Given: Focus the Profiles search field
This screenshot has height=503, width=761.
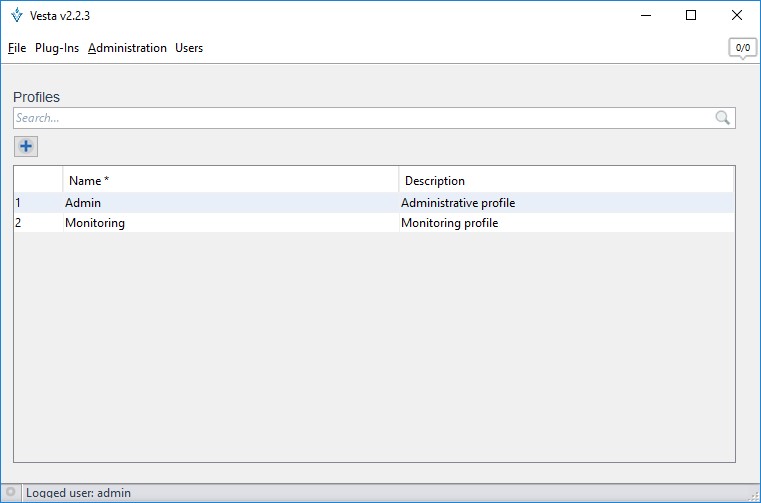Looking at the screenshot, I should click(360, 118).
